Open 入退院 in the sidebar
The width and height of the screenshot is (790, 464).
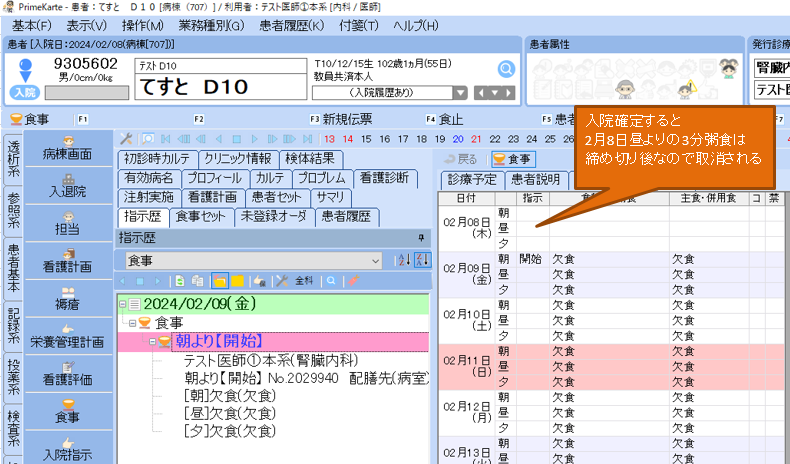[68, 186]
